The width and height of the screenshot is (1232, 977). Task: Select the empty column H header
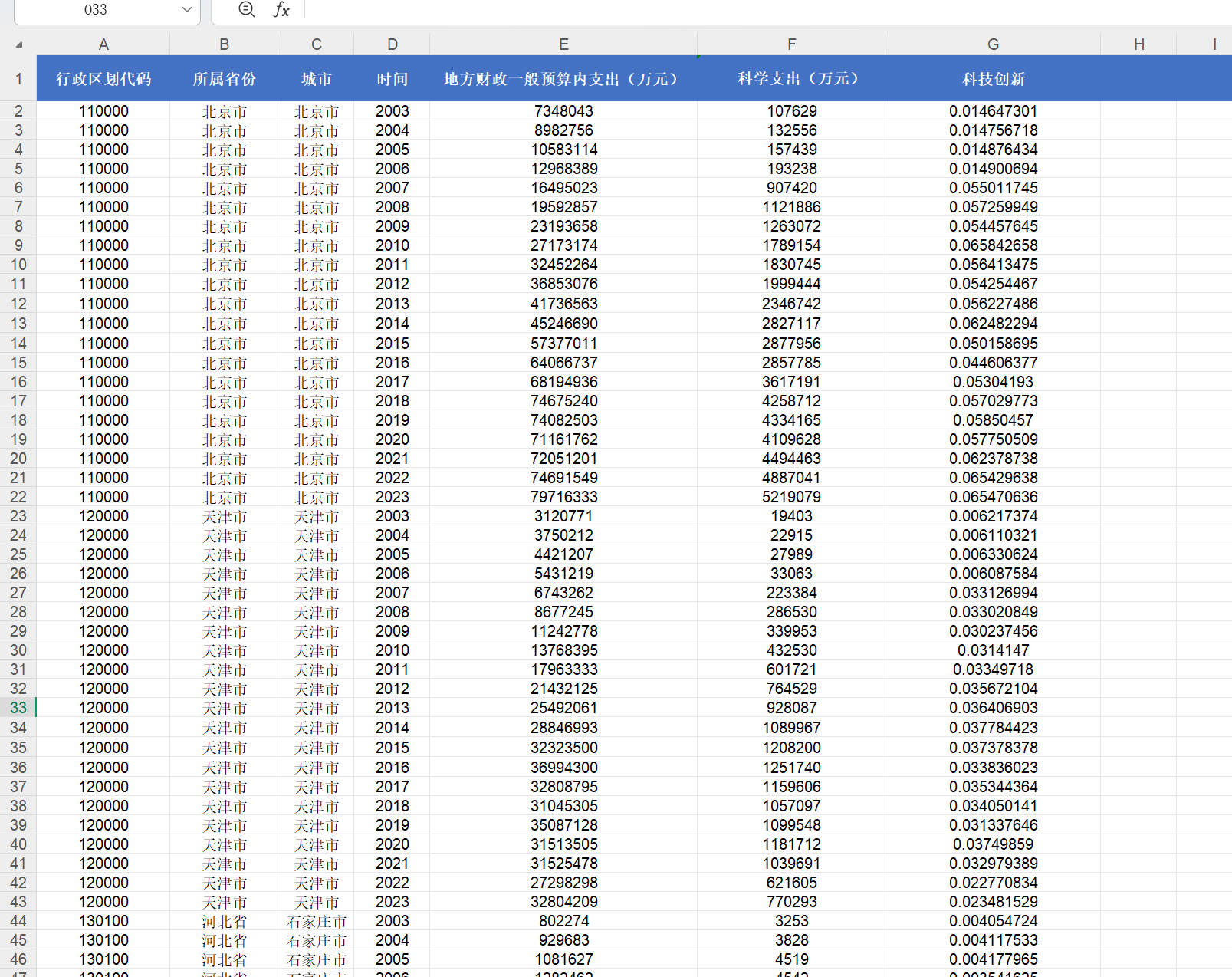pyautogui.click(x=1138, y=44)
